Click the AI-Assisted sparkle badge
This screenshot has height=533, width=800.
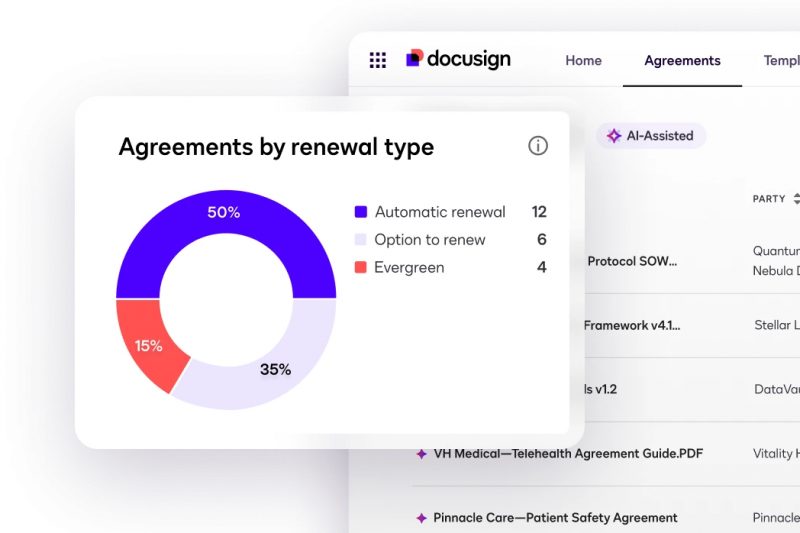[x=651, y=136]
